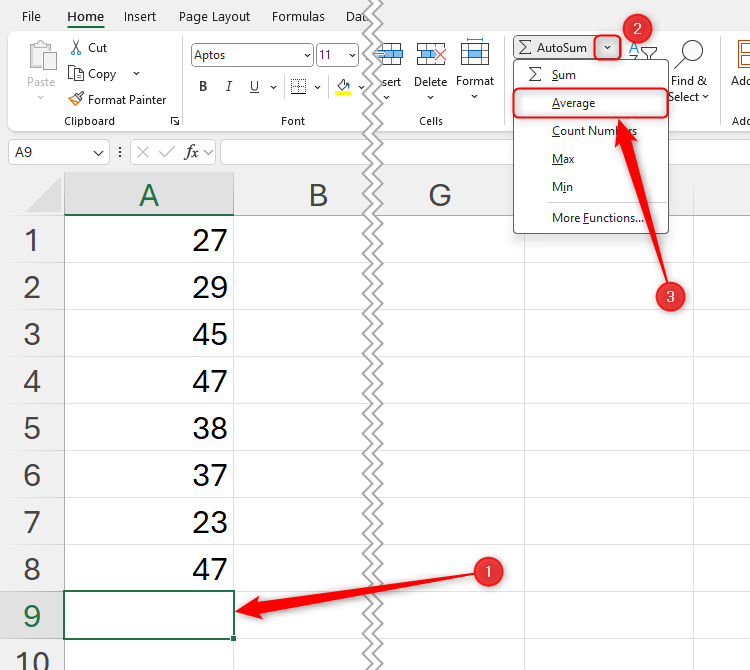Screen dimensions: 750x670
Task: Activate the Format Painter brush
Action: click(76, 99)
